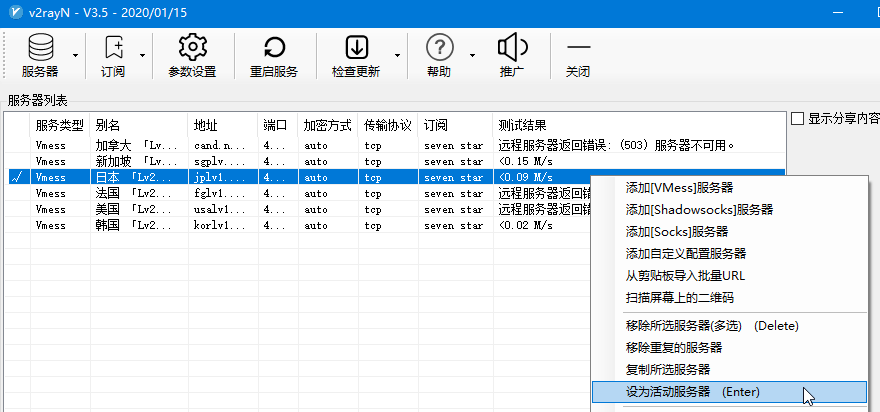
Task: Click the 检查更新 download update icon
Action: (x=356, y=48)
